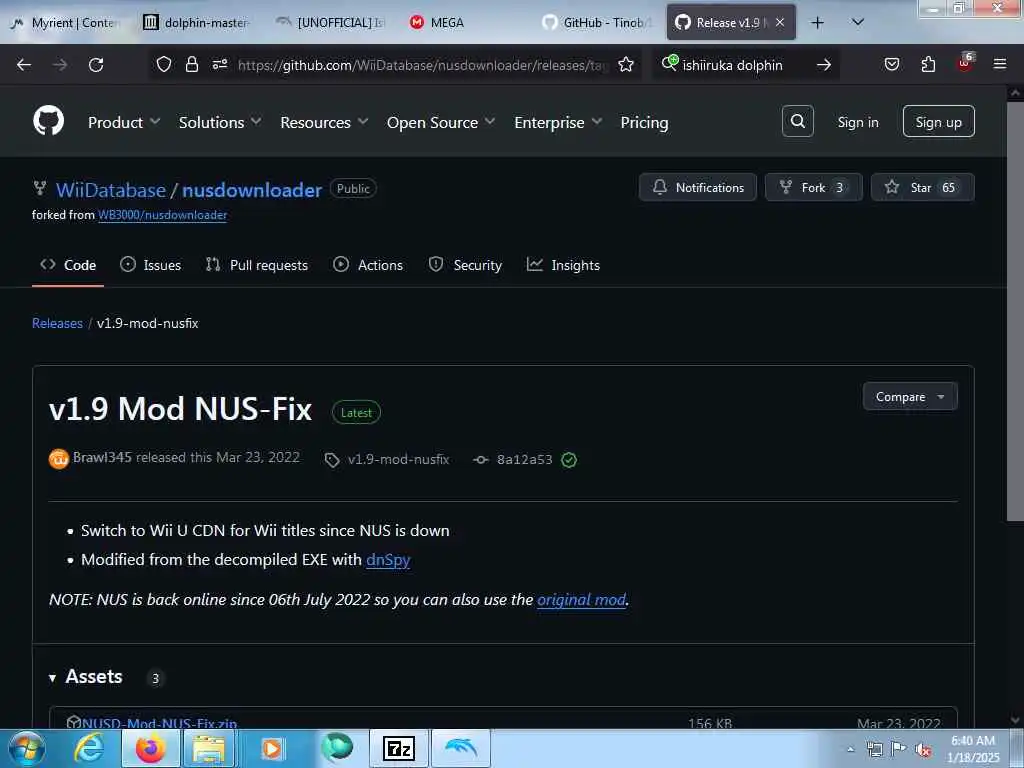The width and height of the screenshot is (1024, 768).
Task: Open the Pocket save icon
Action: [891, 64]
